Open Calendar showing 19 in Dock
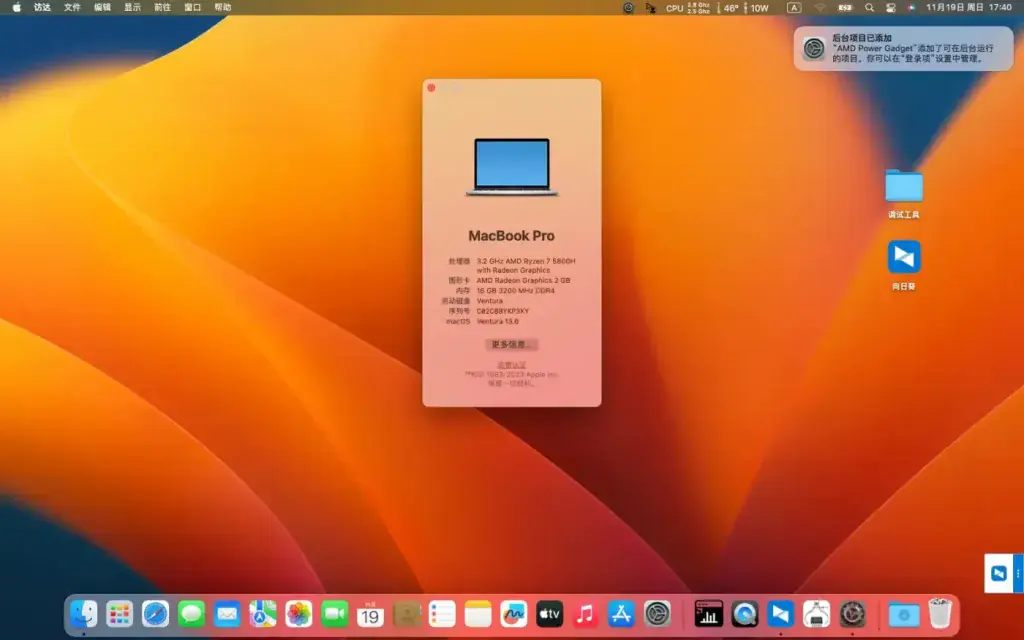1024x640 pixels. pos(370,614)
